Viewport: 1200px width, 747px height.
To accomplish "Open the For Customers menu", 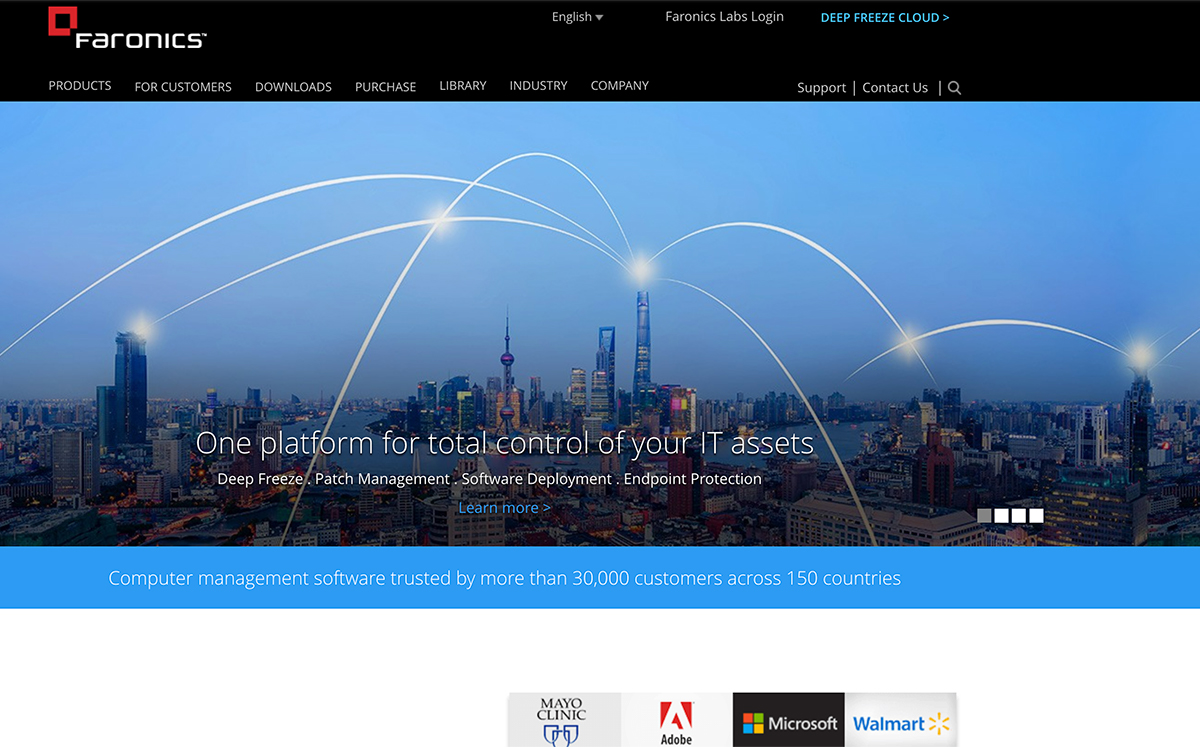I will pyautogui.click(x=183, y=87).
